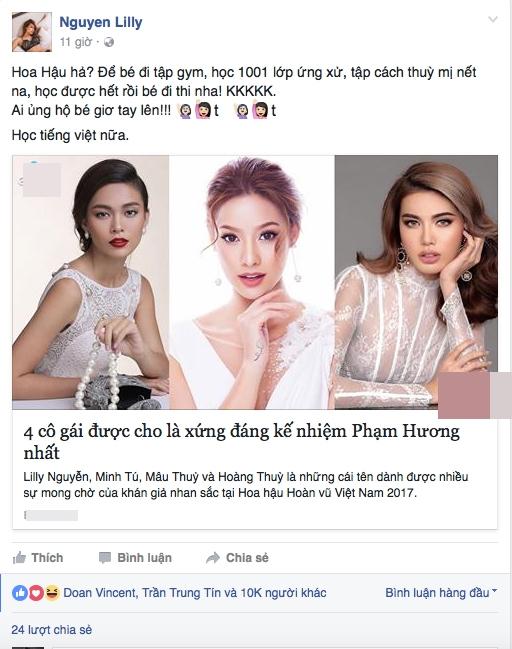Click the Bình luận speech bubble icon
The width and height of the screenshot is (512, 649).
point(105,558)
